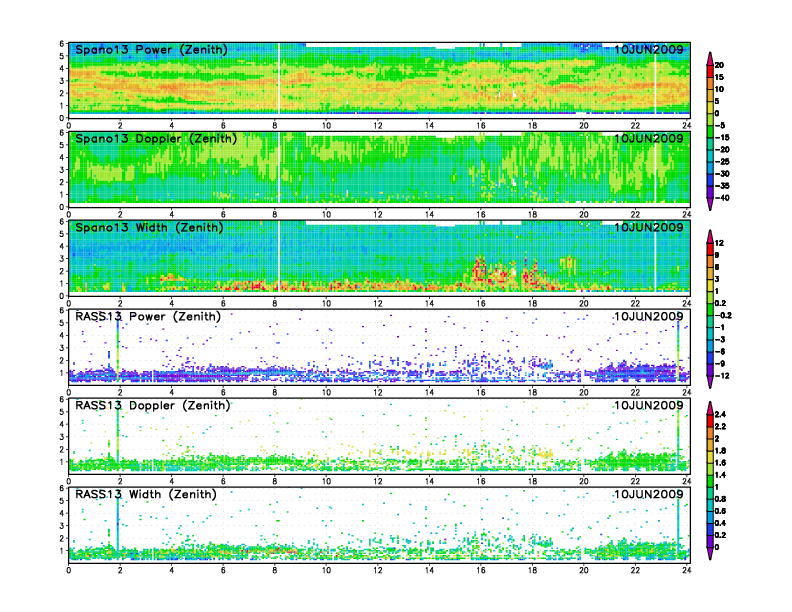Select the 10JUN2009 date in RASS13 Power panel
792x612 pixels.
tap(649, 317)
